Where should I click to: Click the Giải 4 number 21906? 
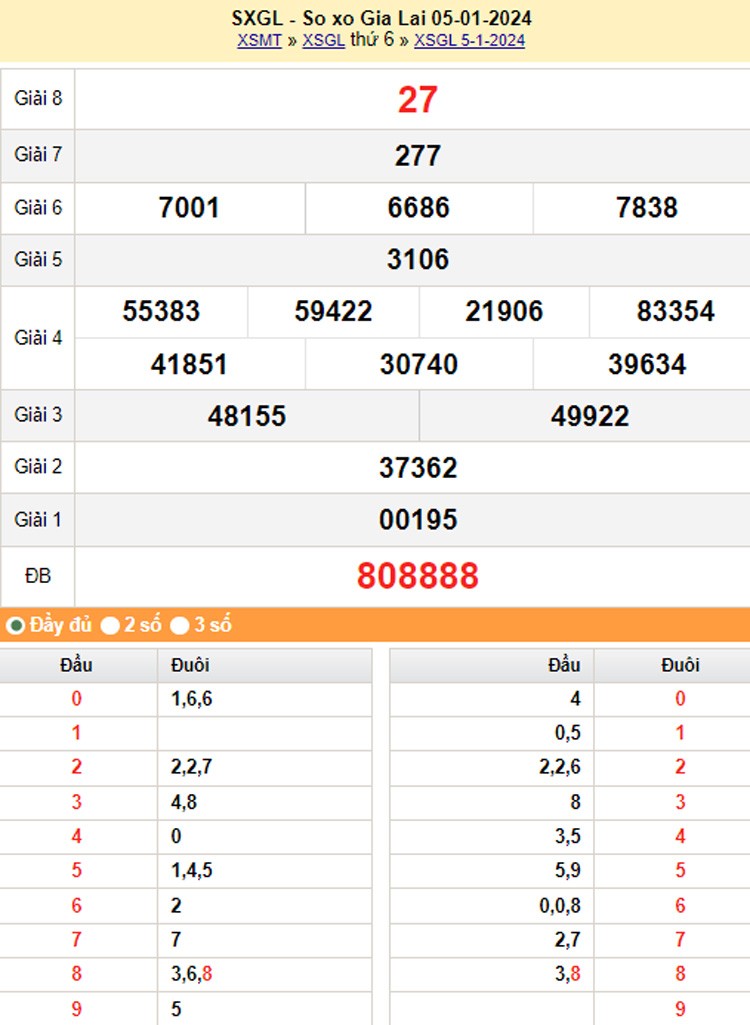pyautogui.click(x=504, y=311)
